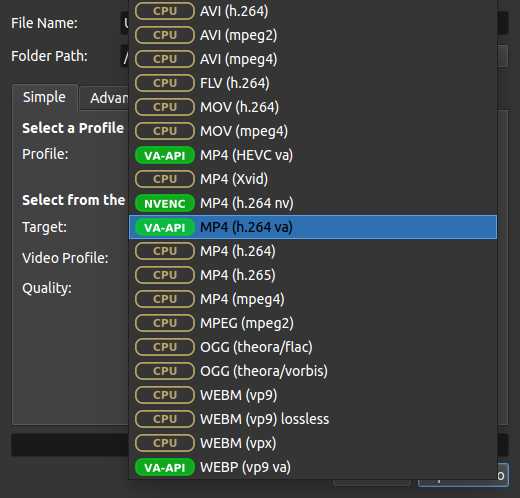The width and height of the screenshot is (520, 498).
Task: Choose MP4 (h.264) CPU target option
Action: (313, 251)
